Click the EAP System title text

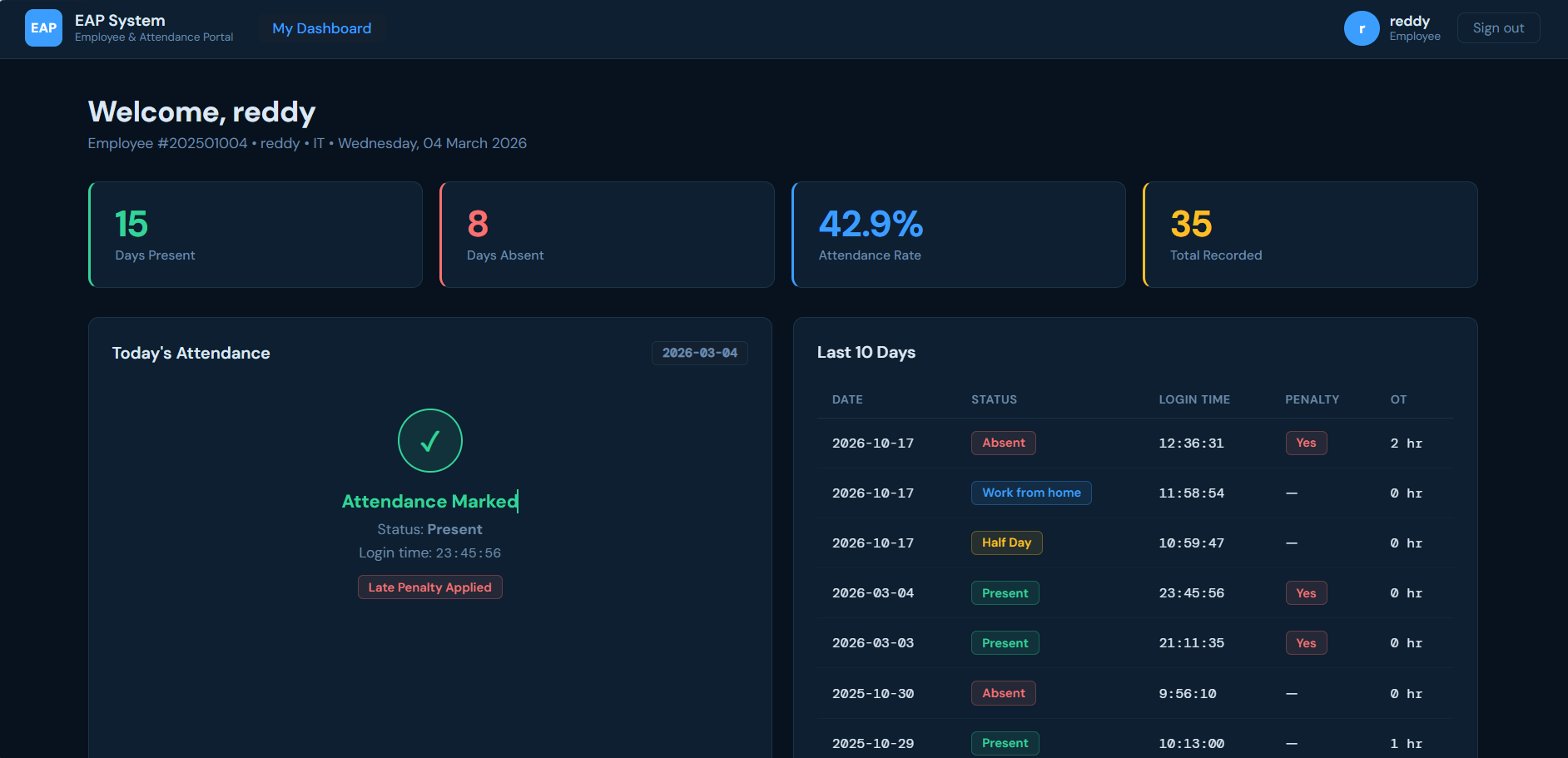click(120, 21)
